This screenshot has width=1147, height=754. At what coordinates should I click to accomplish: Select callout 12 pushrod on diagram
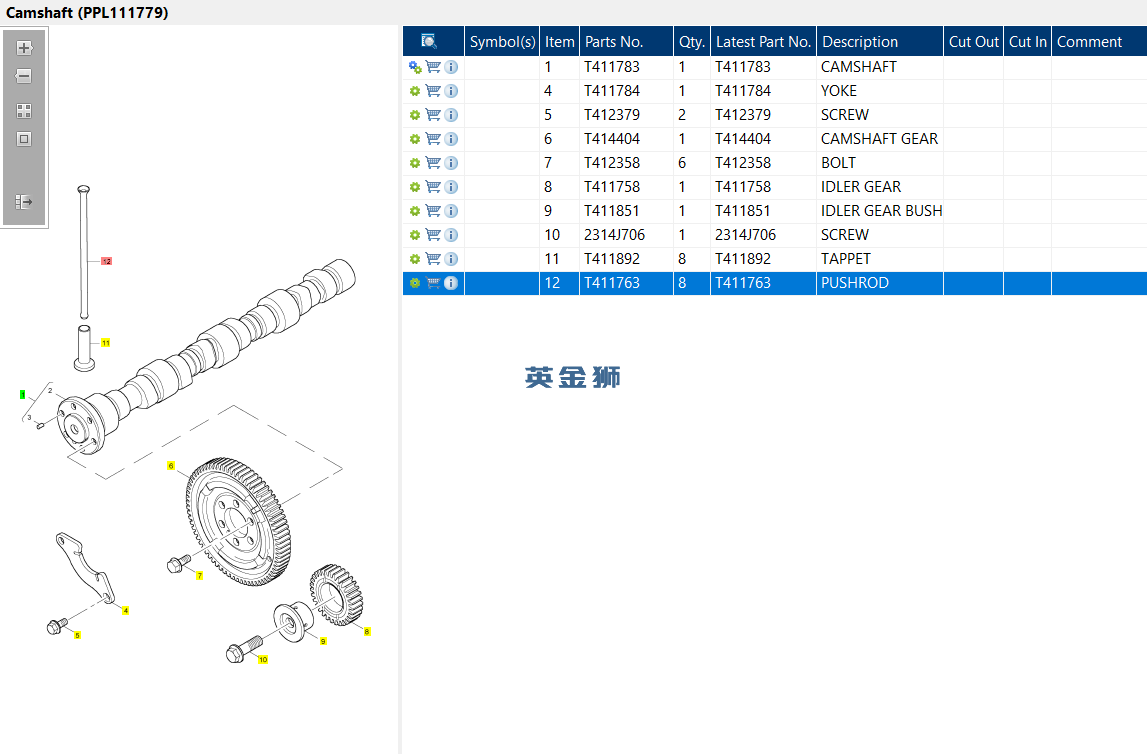tap(107, 261)
